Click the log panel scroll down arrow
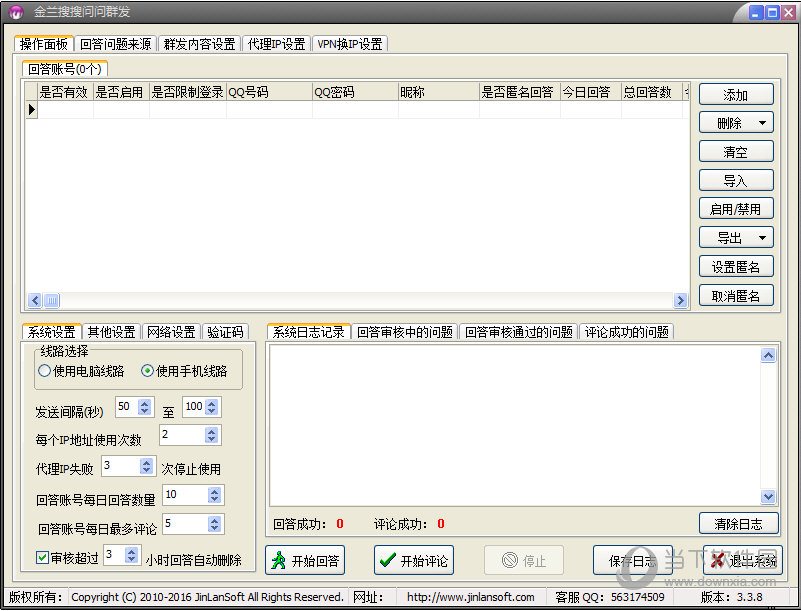 768,496
